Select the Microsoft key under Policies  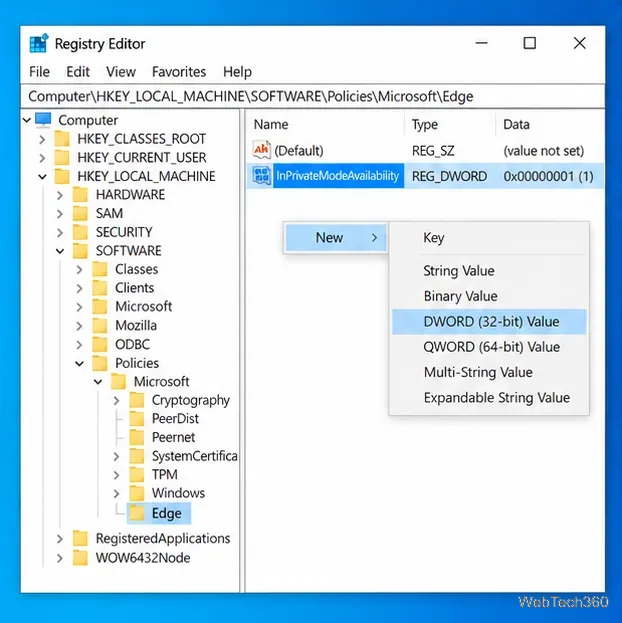(161, 382)
